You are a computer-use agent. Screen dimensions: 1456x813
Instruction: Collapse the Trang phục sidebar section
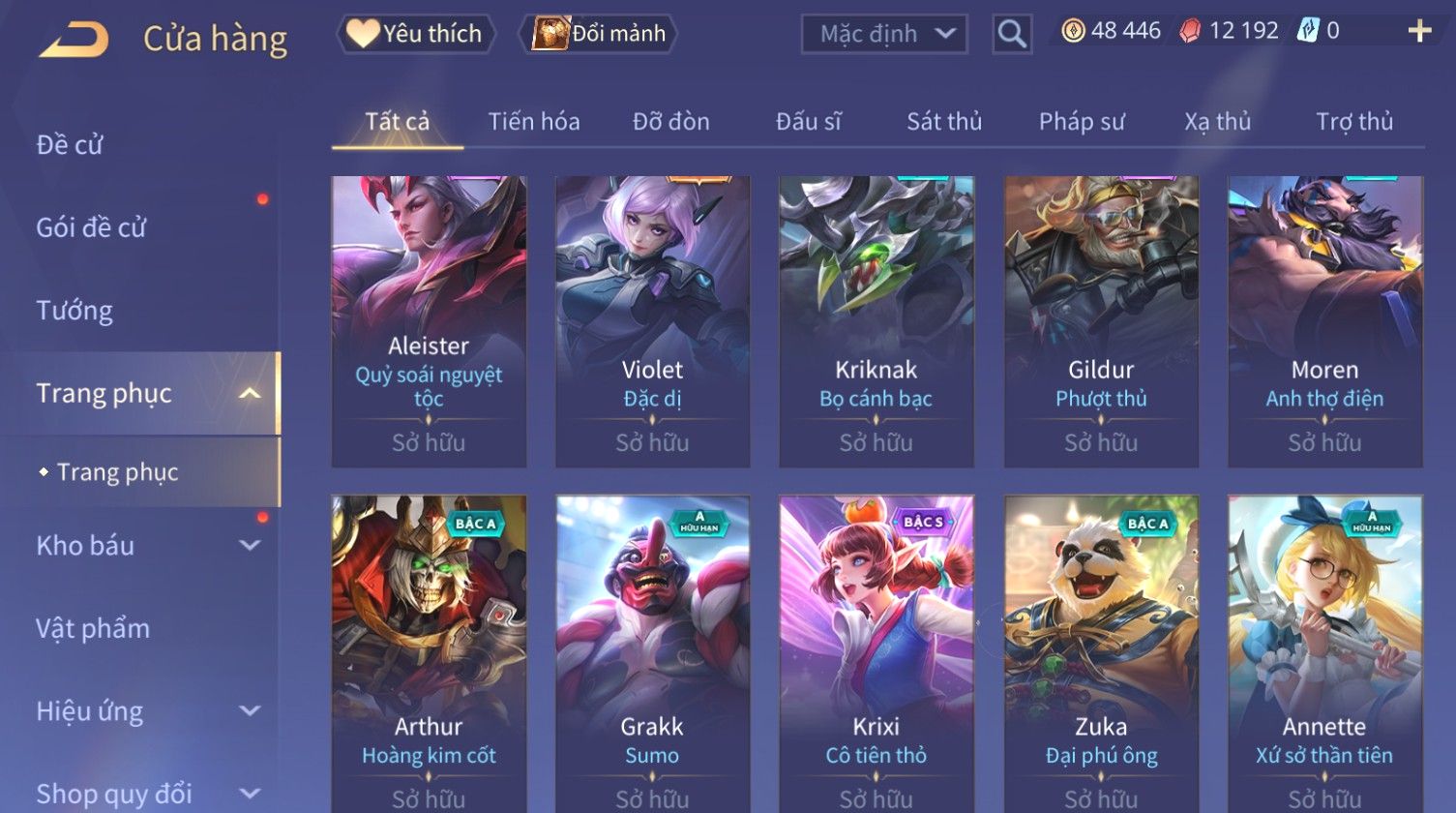(250, 393)
